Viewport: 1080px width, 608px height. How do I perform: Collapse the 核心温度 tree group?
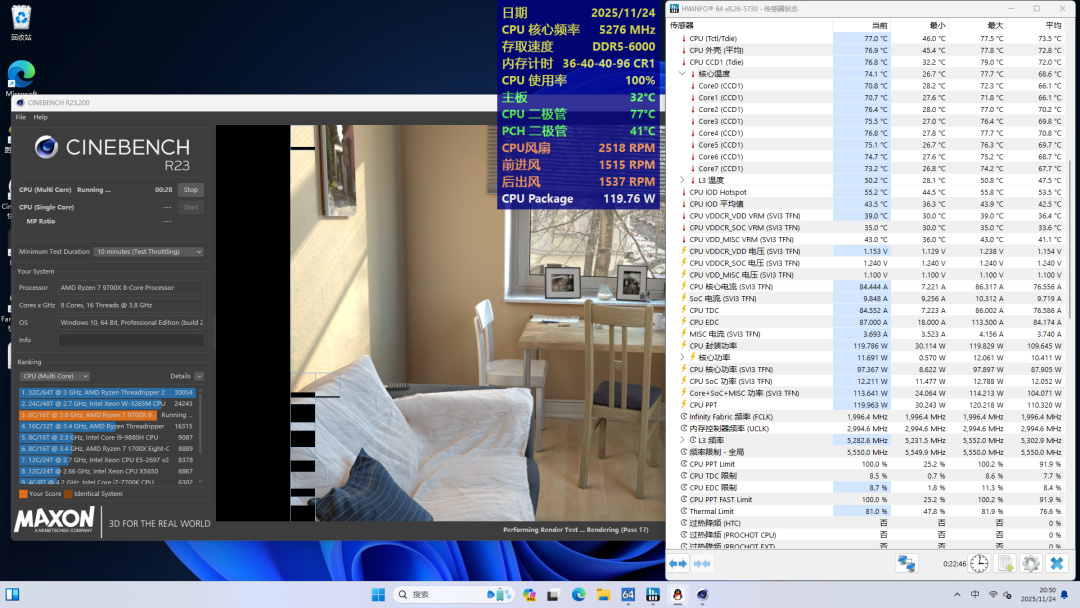pos(683,74)
